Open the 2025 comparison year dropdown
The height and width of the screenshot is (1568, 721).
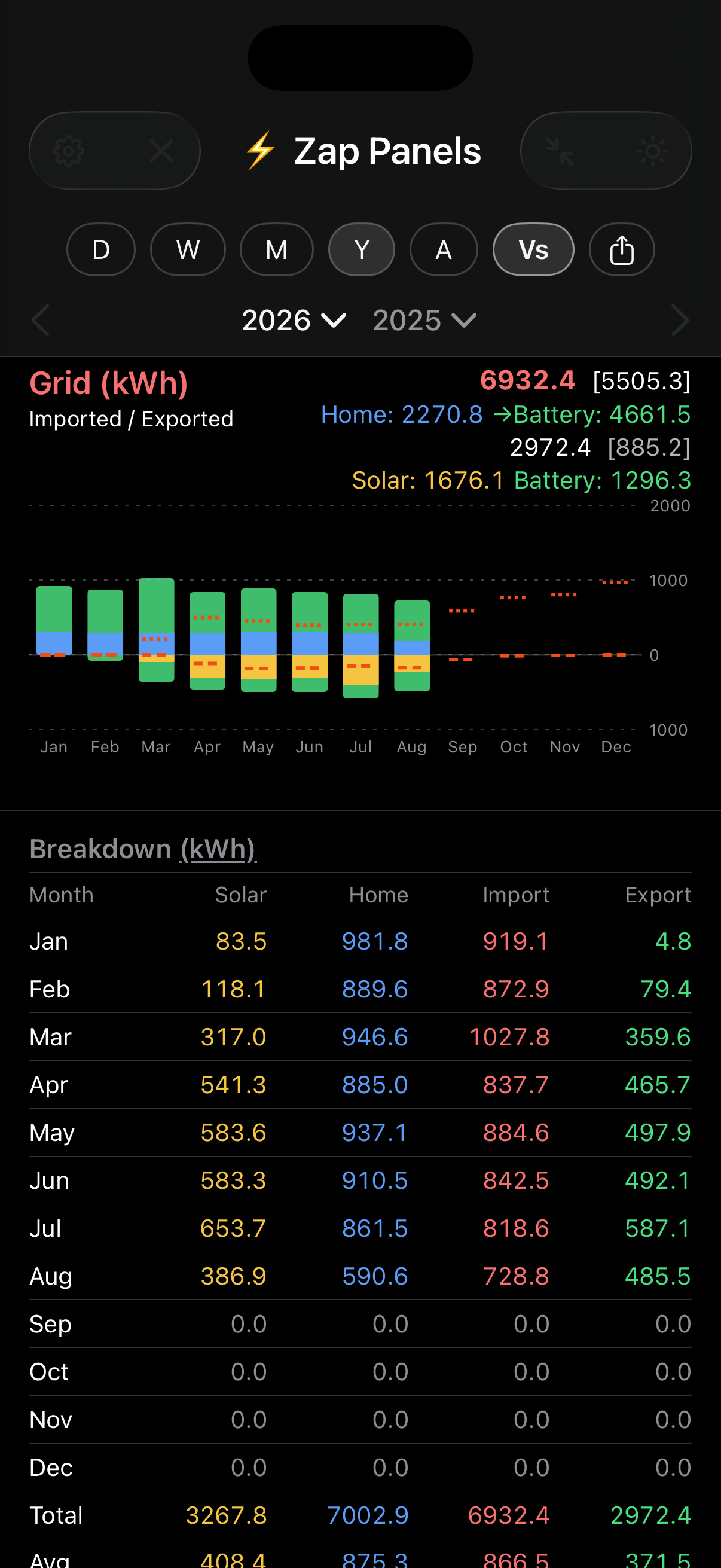[424, 320]
